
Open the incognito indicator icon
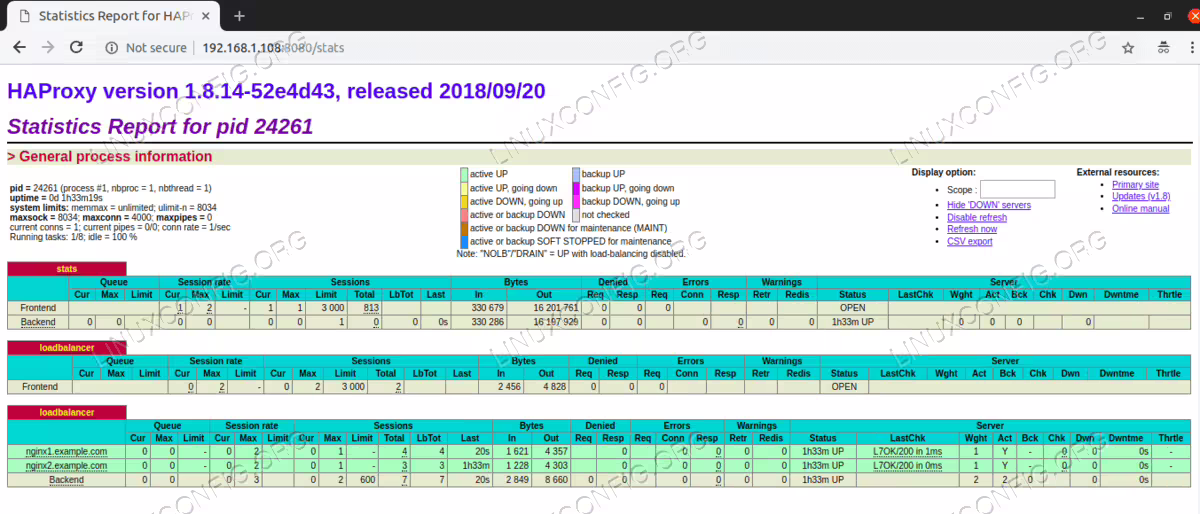click(x=1162, y=48)
